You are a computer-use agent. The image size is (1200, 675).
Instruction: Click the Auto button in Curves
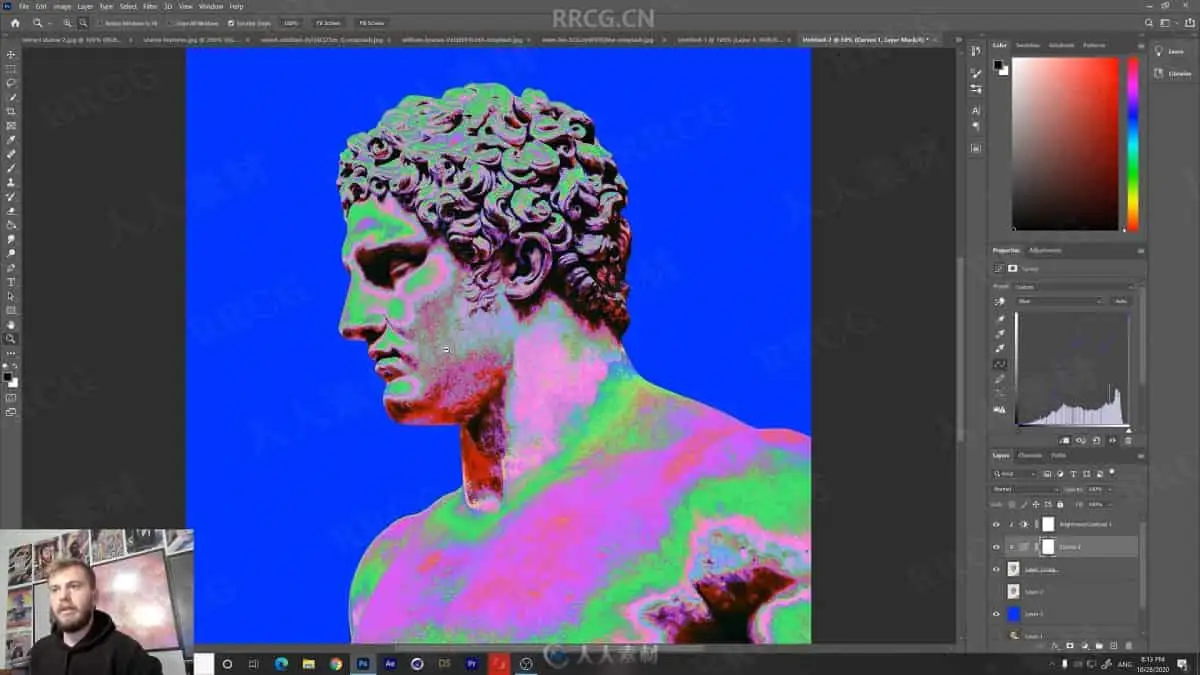coord(1121,301)
